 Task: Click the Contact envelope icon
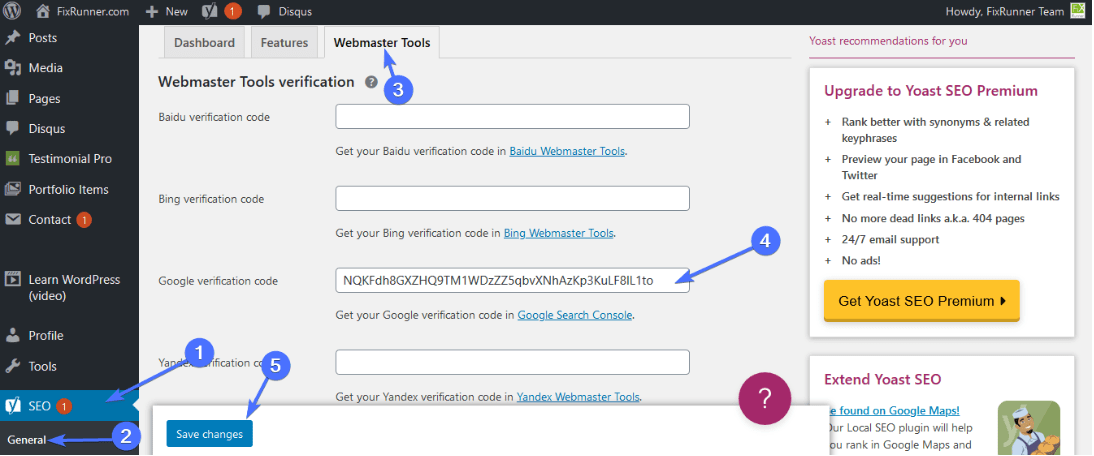(13, 220)
